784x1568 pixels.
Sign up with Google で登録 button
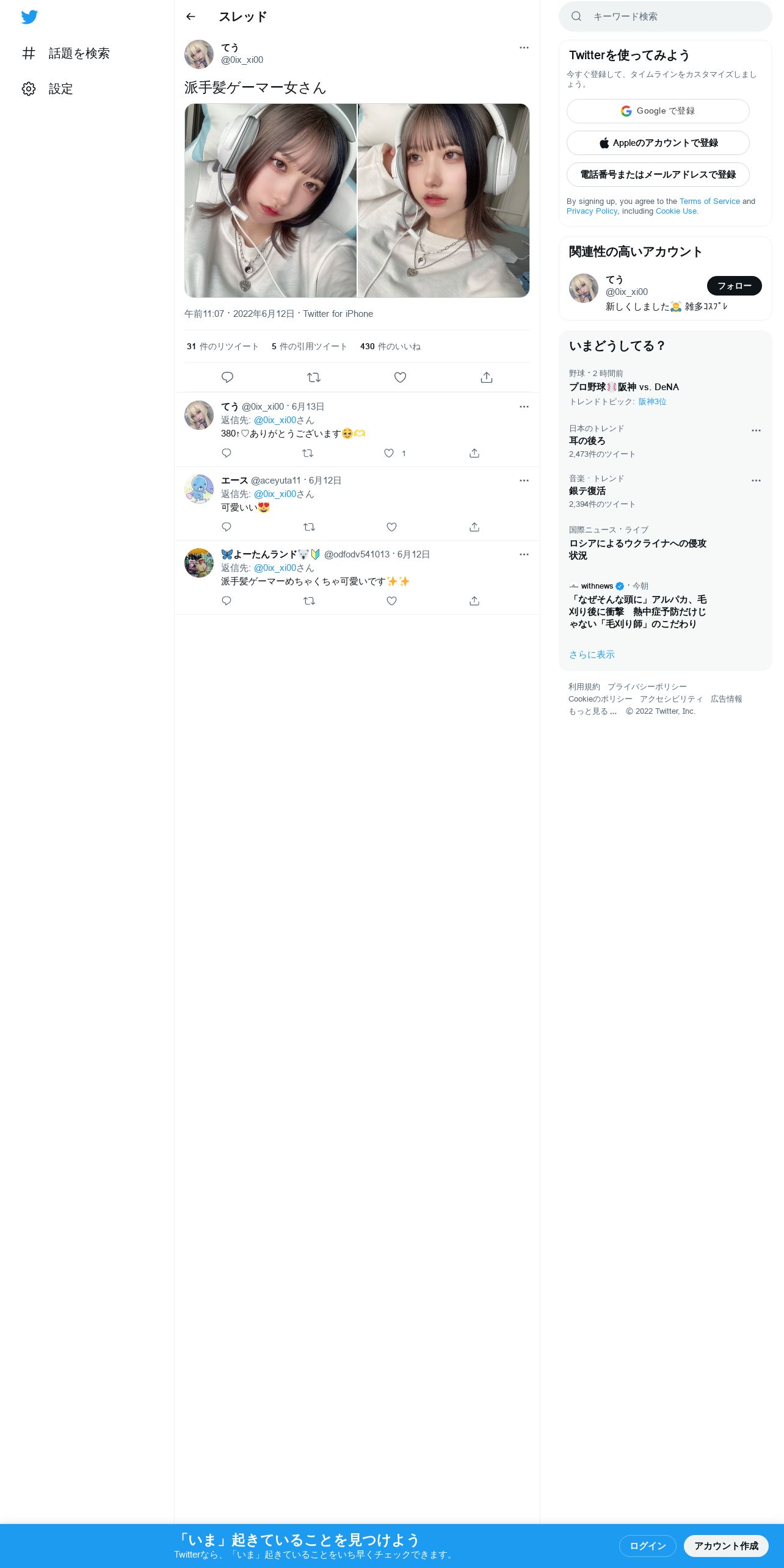point(658,111)
